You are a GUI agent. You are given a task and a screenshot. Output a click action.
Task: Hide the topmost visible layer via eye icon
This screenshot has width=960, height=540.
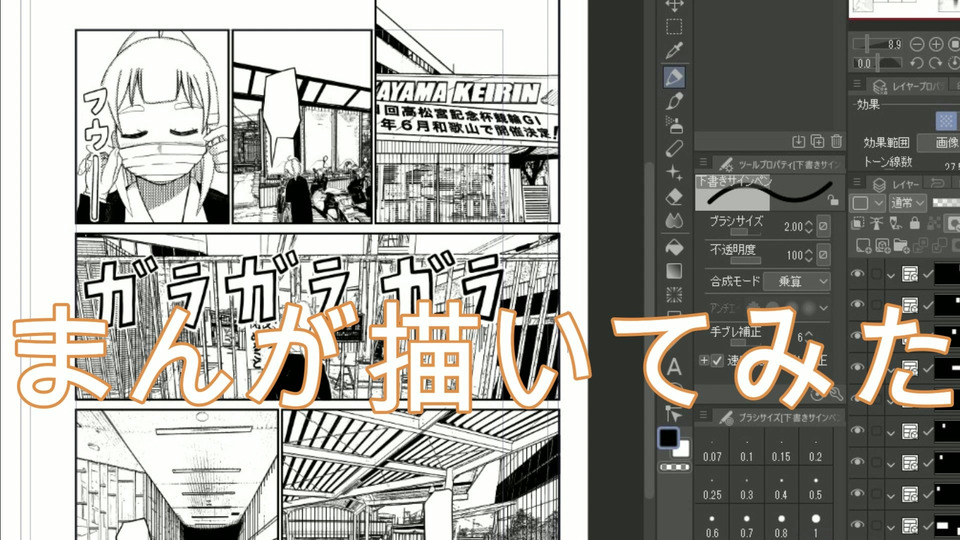857,273
